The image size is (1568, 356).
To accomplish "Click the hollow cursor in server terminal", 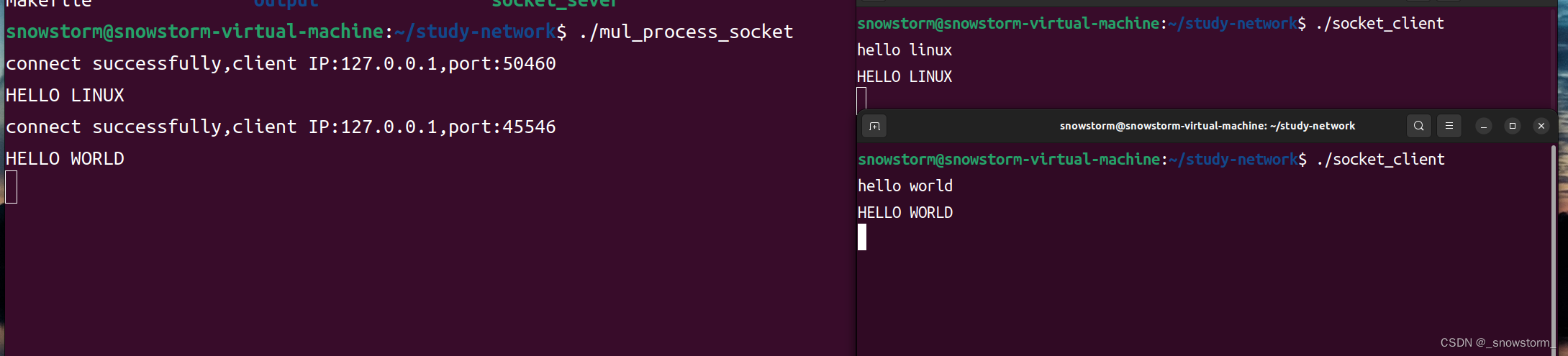I will pos(12,187).
